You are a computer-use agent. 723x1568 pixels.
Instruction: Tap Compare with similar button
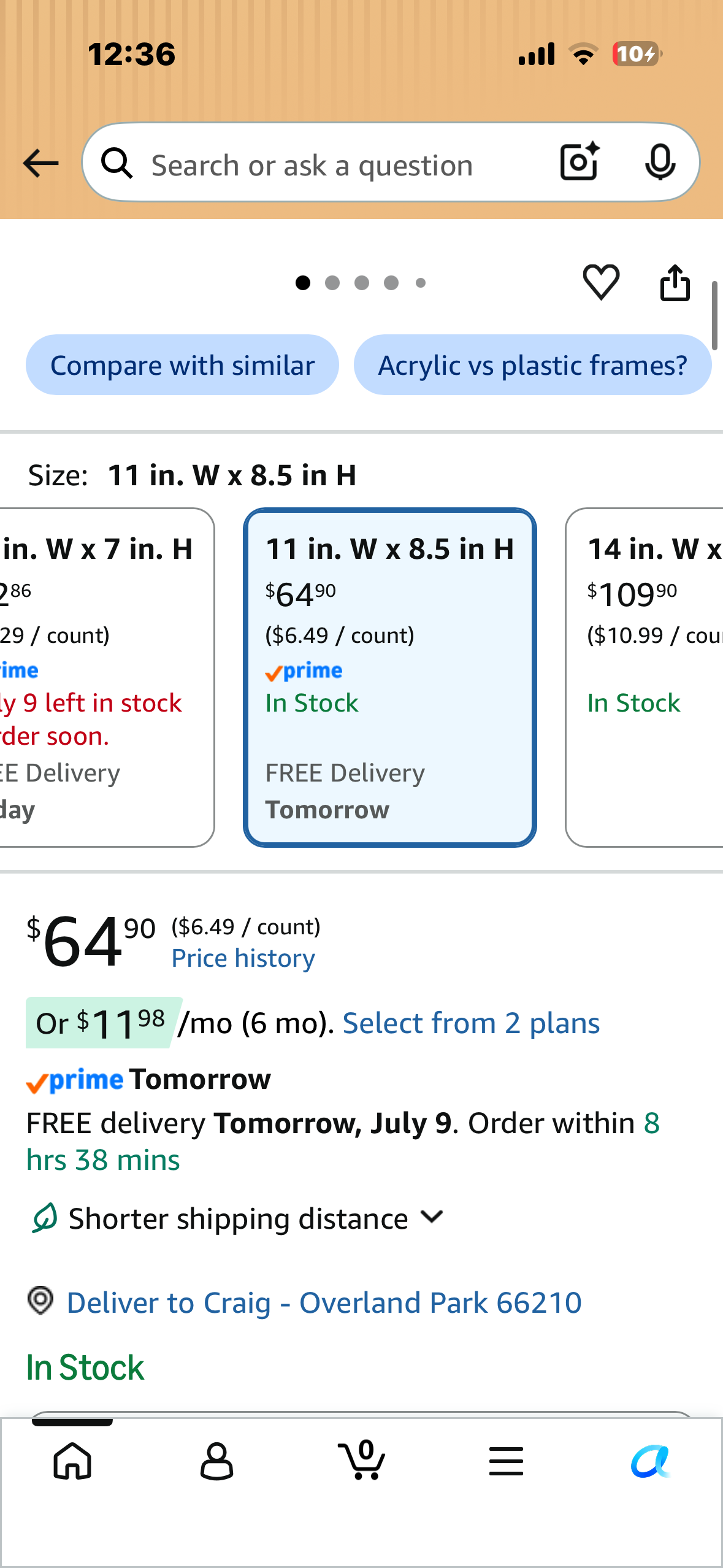[x=182, y=365]
